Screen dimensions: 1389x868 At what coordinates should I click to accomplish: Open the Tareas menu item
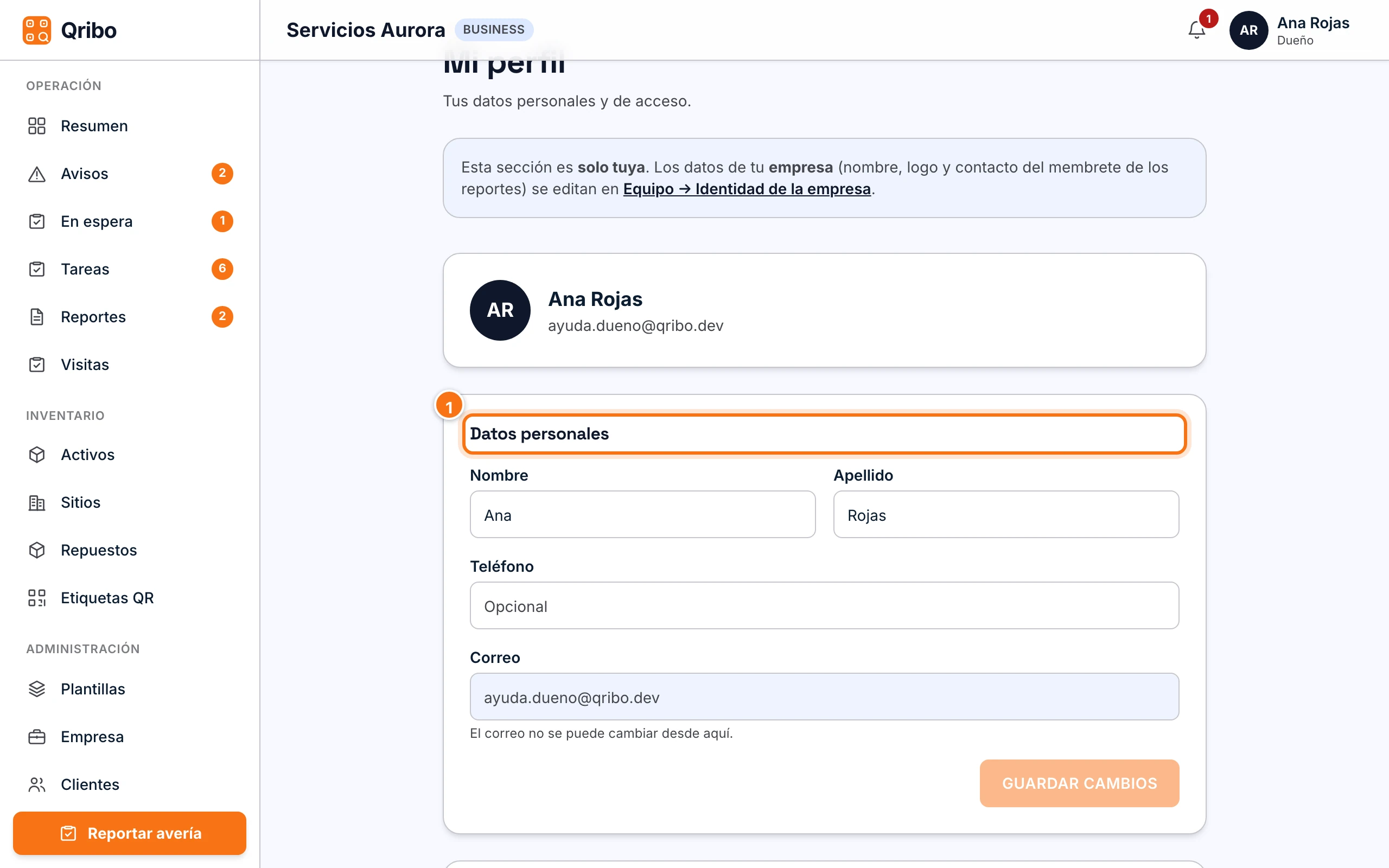click(x=130, y=269)
